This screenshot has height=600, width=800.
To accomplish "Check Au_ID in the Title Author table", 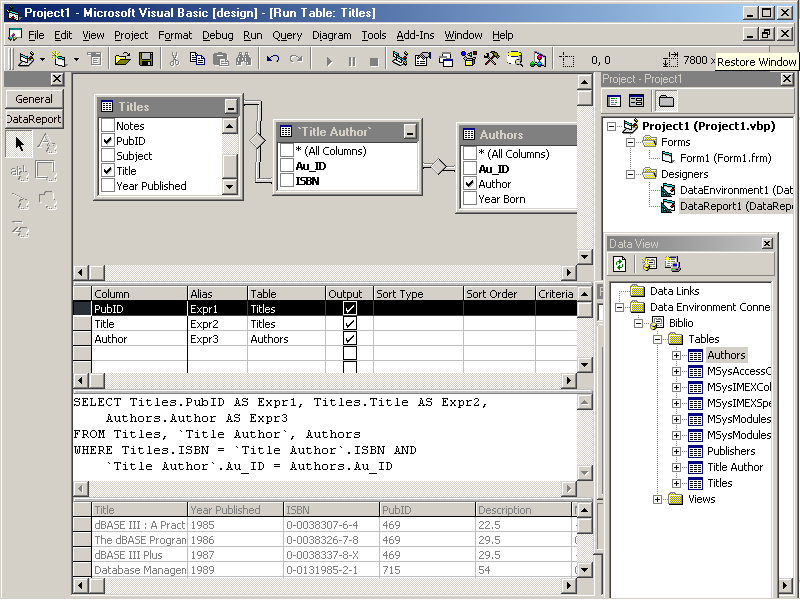I will pos(287,166).
